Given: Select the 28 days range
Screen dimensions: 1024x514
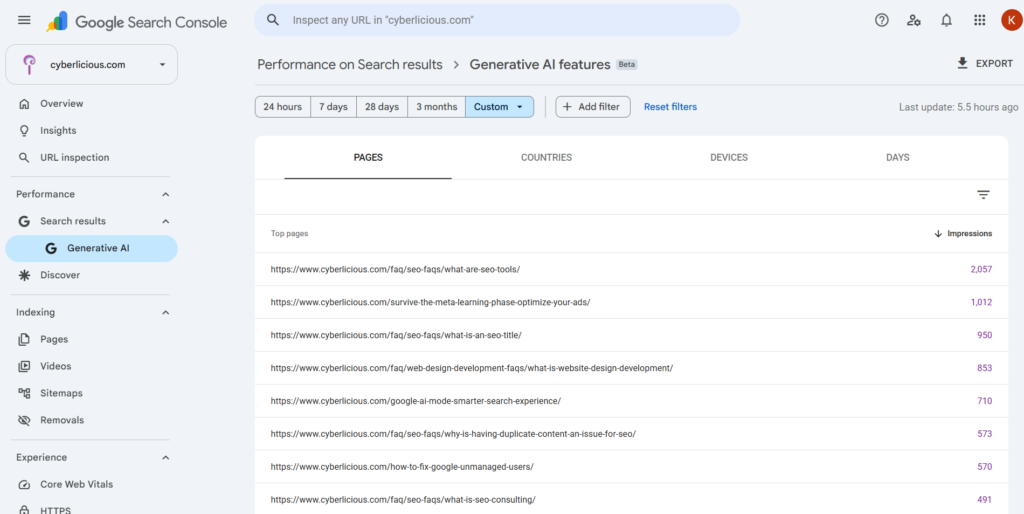Looking at the screenshot, I should tap(382, 106).
